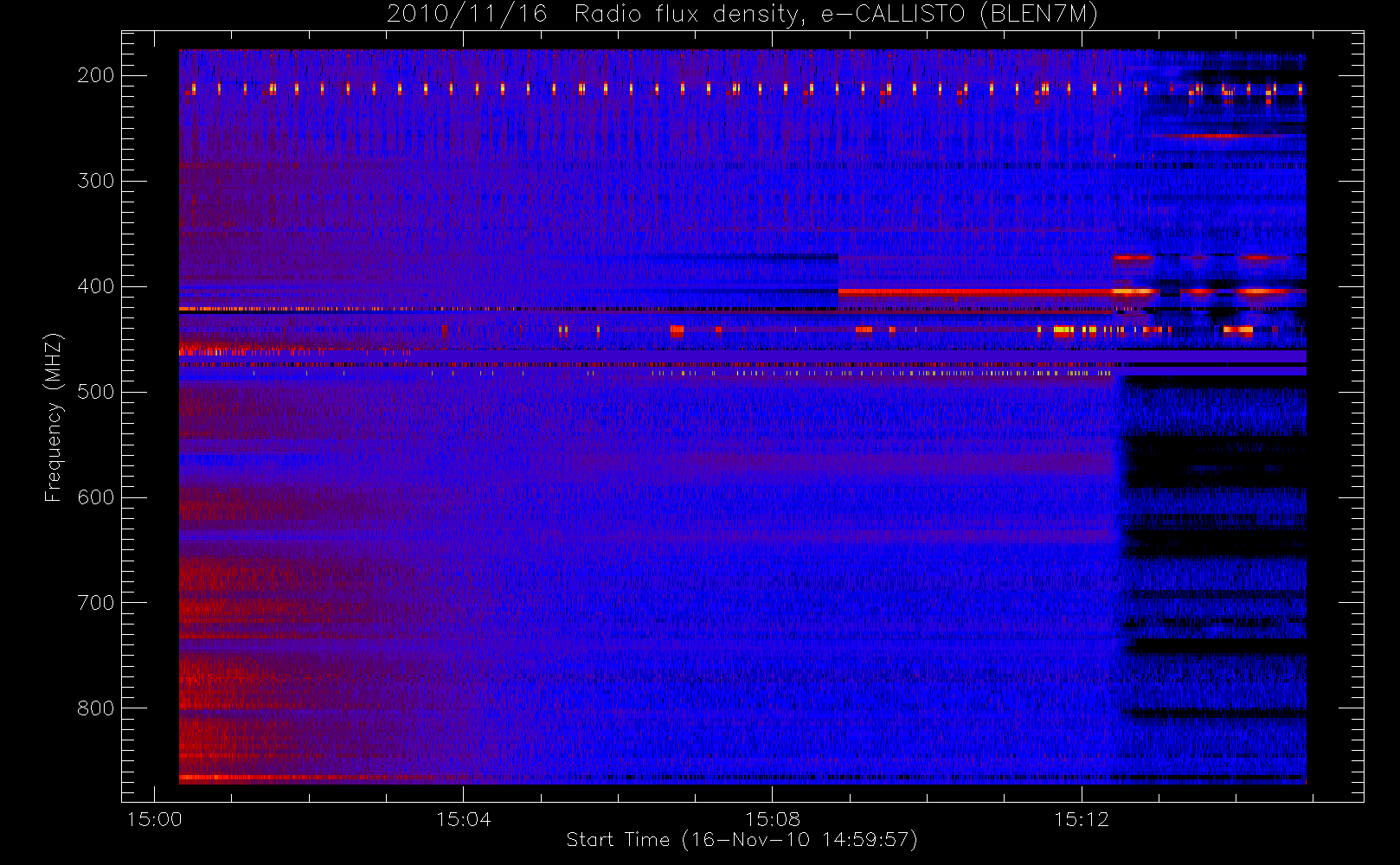Click the 15:08 time tick label
Viewport: 1400px width, 865px height.
click(773, 819)
